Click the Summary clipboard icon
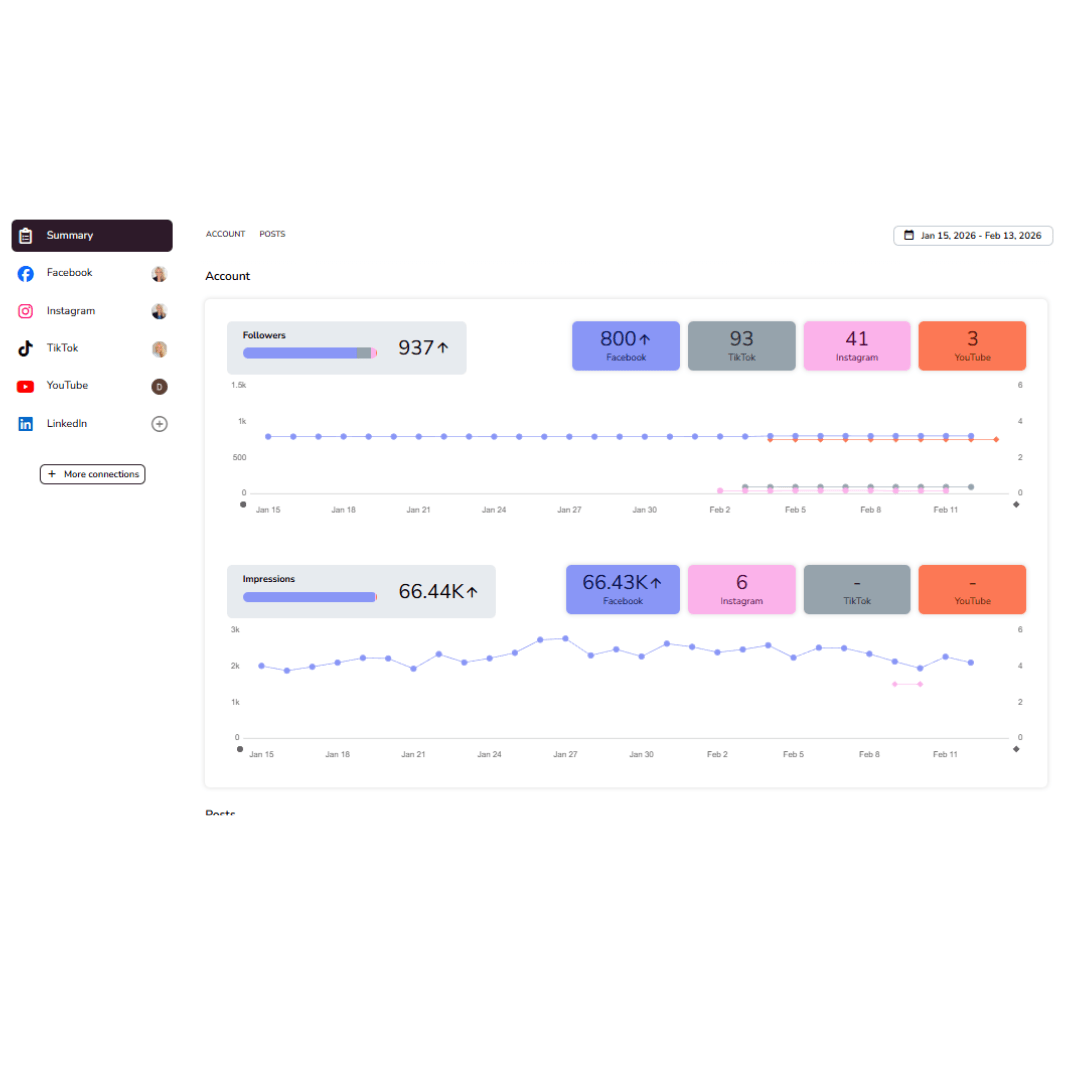The width and height of the screenshot is (1080, 1080). click(x=25, y=236)
